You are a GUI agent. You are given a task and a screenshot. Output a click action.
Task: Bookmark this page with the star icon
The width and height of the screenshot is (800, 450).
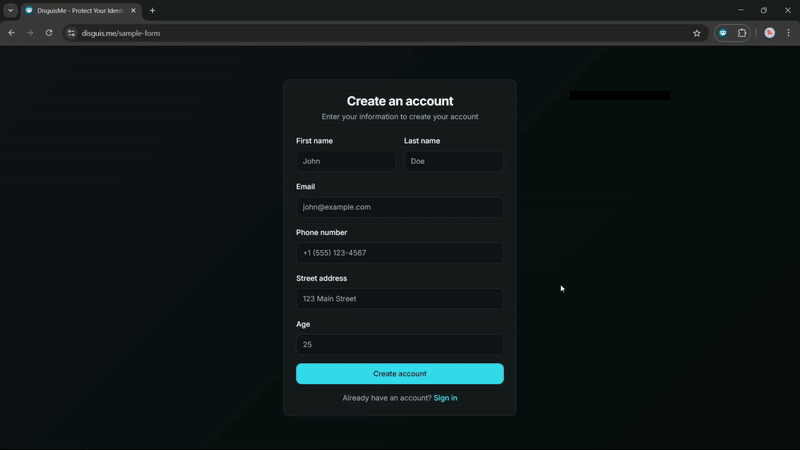pyautogui.click(x=697, y=33)
